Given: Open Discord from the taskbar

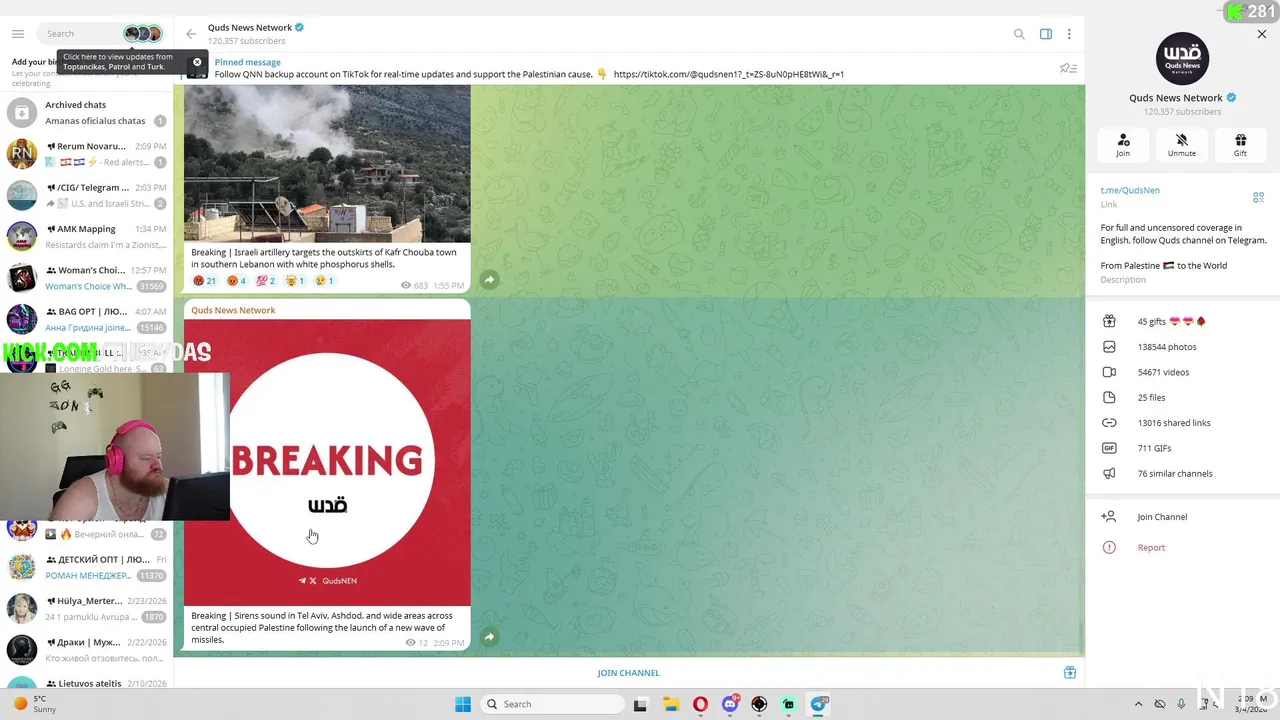Looking at the screenshot, I should click(730, 704).
